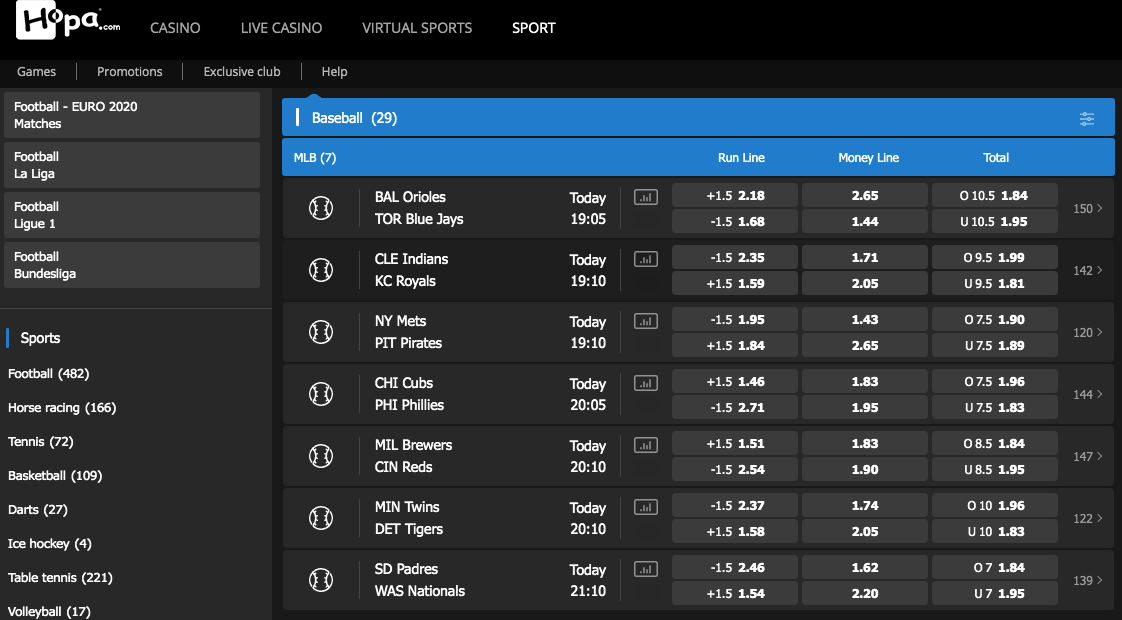Click baseball icon beside CHI Cubs match
This screenshot has width=1122, height=620.
pyautogui.click(x=321, y=394)
